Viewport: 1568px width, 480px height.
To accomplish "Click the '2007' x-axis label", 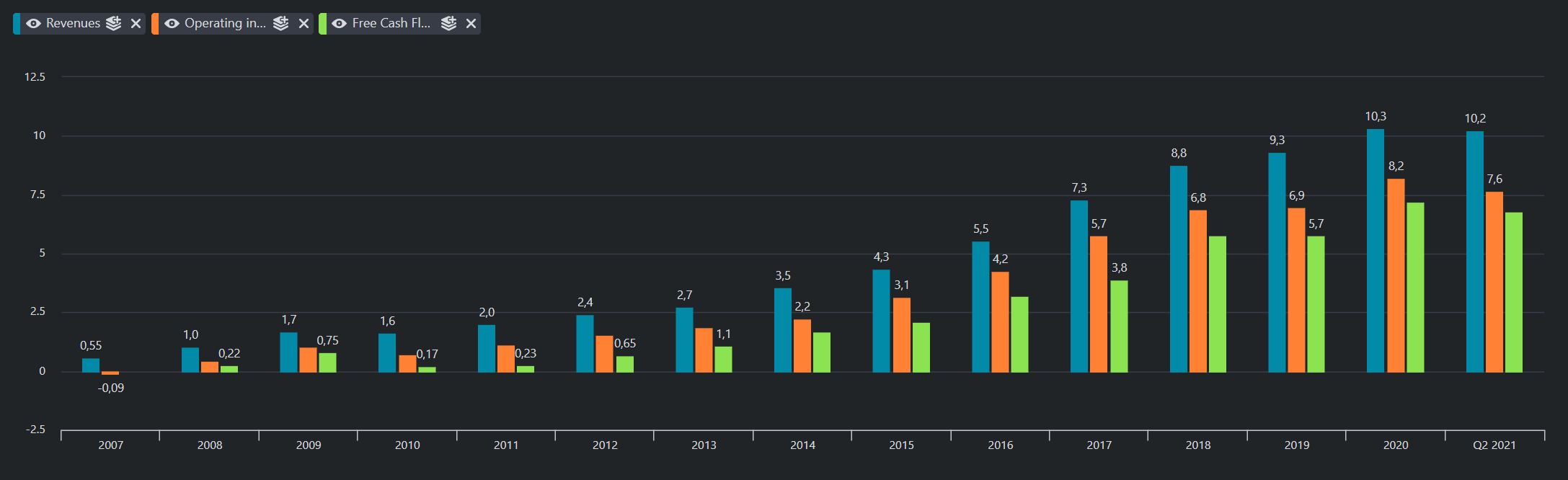I will [110, 445].
